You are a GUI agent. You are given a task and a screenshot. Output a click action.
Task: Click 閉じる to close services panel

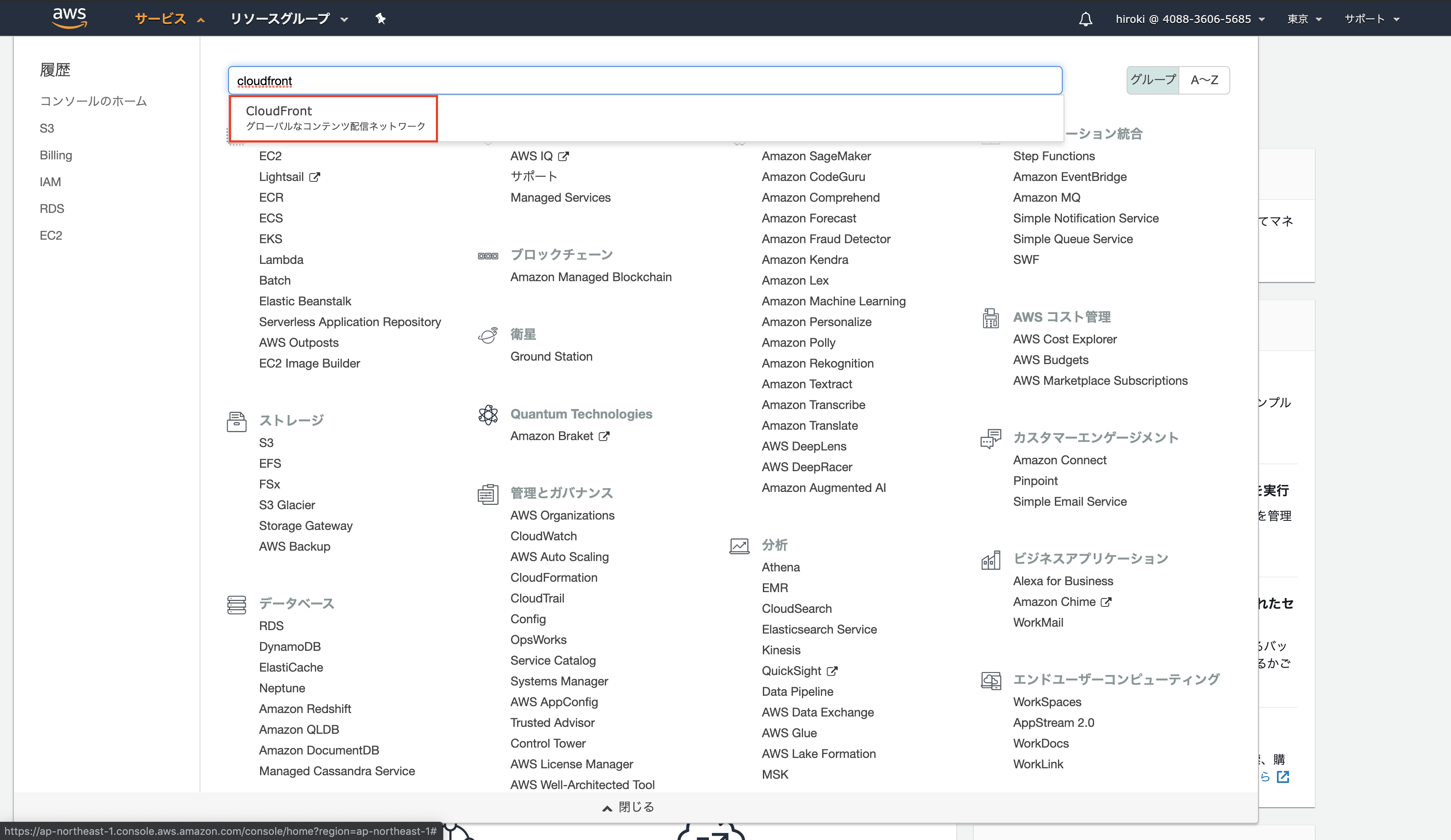tap(628, 807)
